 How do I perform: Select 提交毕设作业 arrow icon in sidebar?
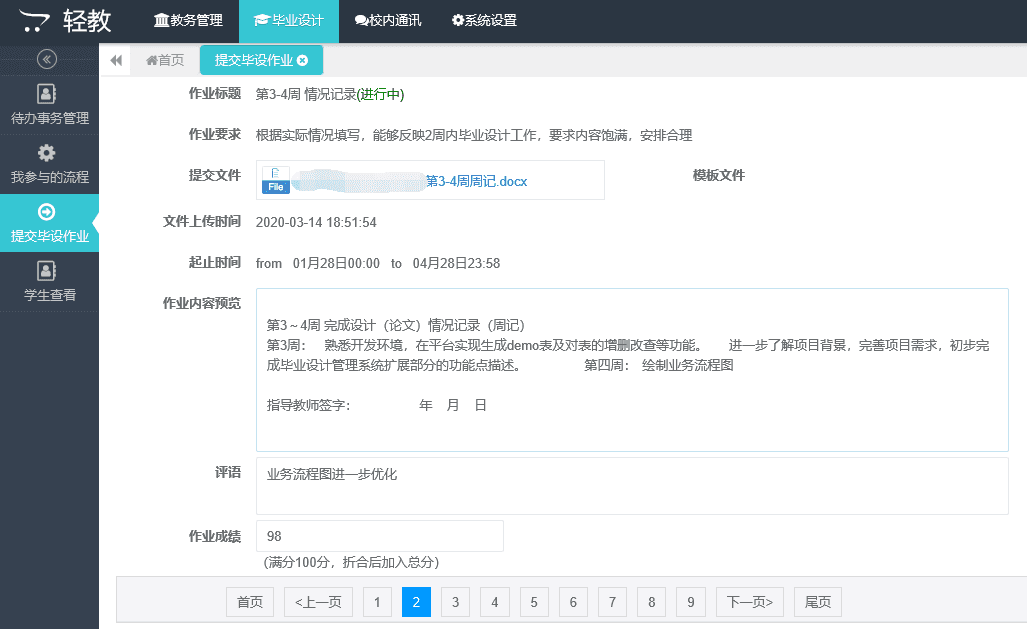[x=47, y=211]
